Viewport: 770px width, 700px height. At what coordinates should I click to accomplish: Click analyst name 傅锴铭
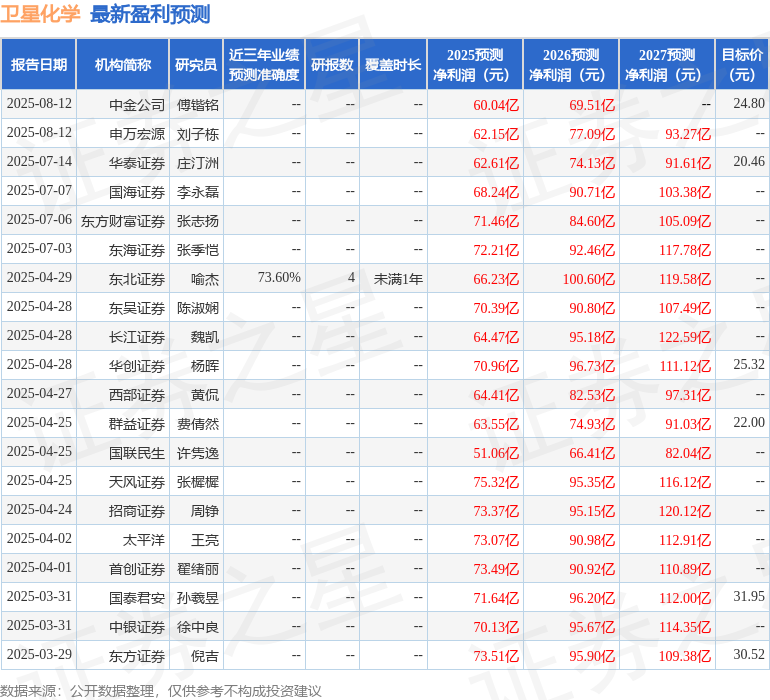(x=198, y=105)
